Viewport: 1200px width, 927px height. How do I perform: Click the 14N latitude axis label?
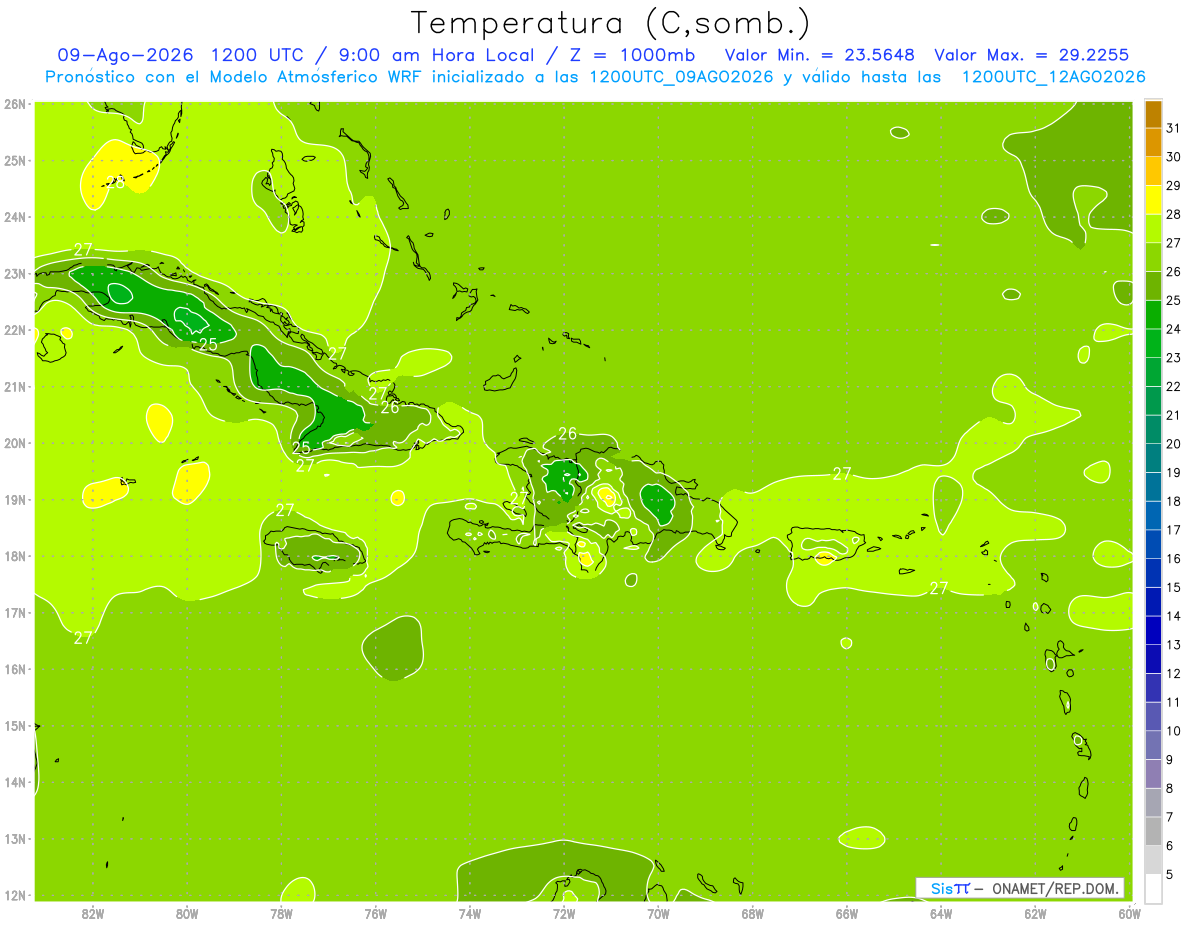(x=15, y=782)
